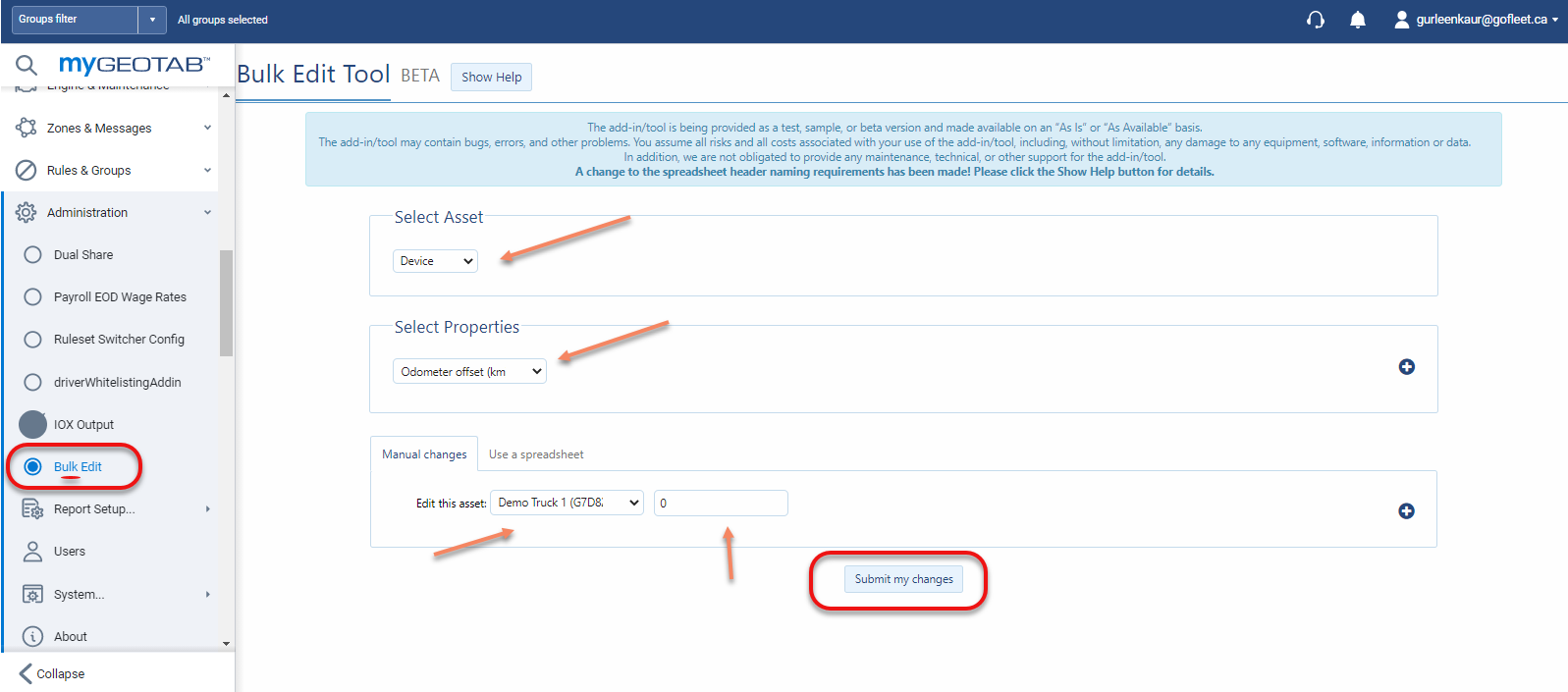Click the sidebar scroll down arrow
Screen dimensions: 1568x692
point(226,643)
